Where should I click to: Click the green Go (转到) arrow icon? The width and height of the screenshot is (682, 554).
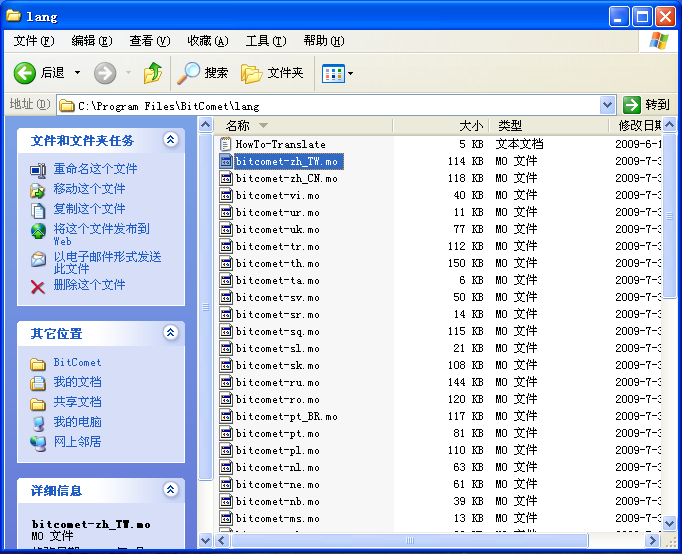(632, 105)
